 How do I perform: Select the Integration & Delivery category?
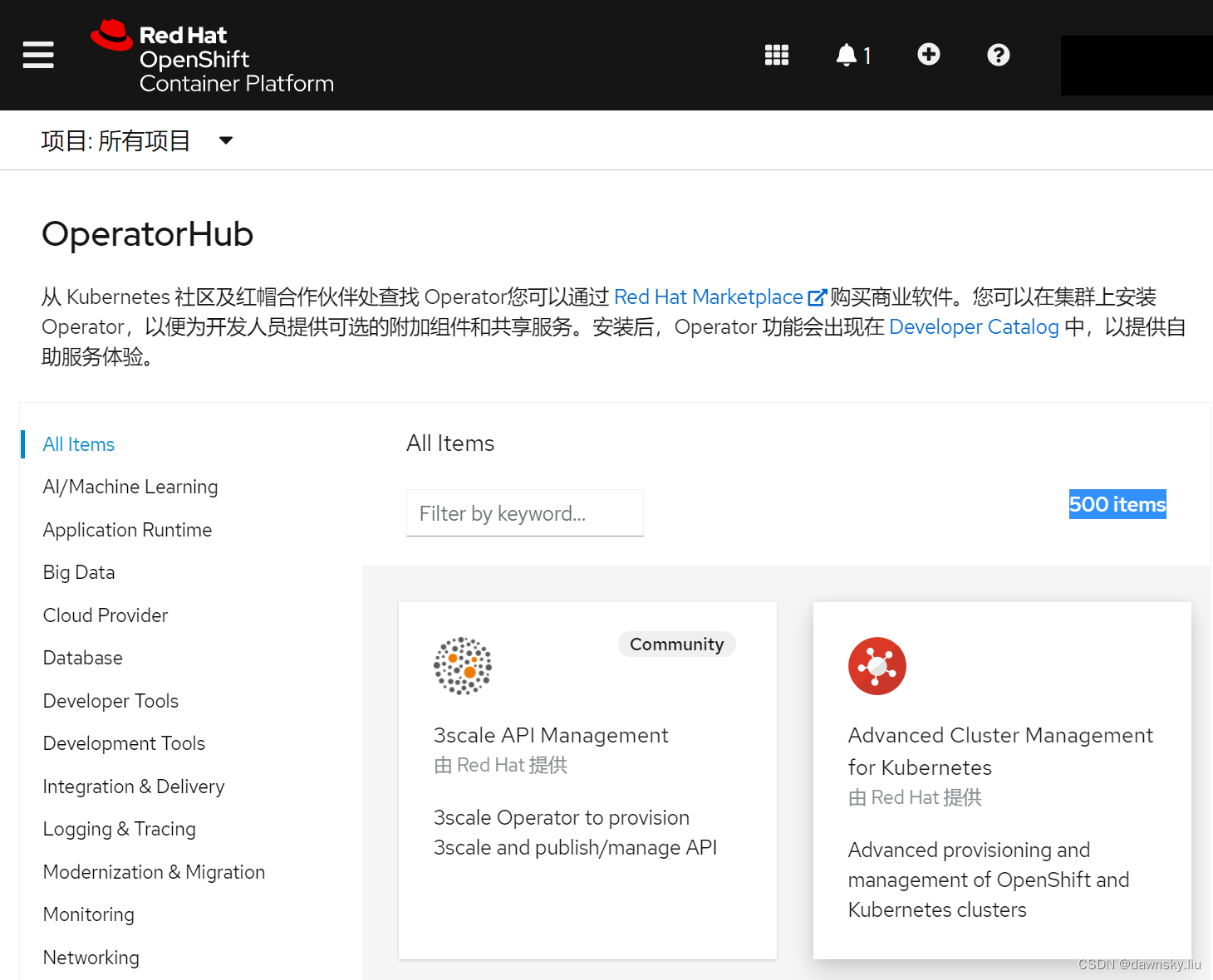(x=134, y=786)
